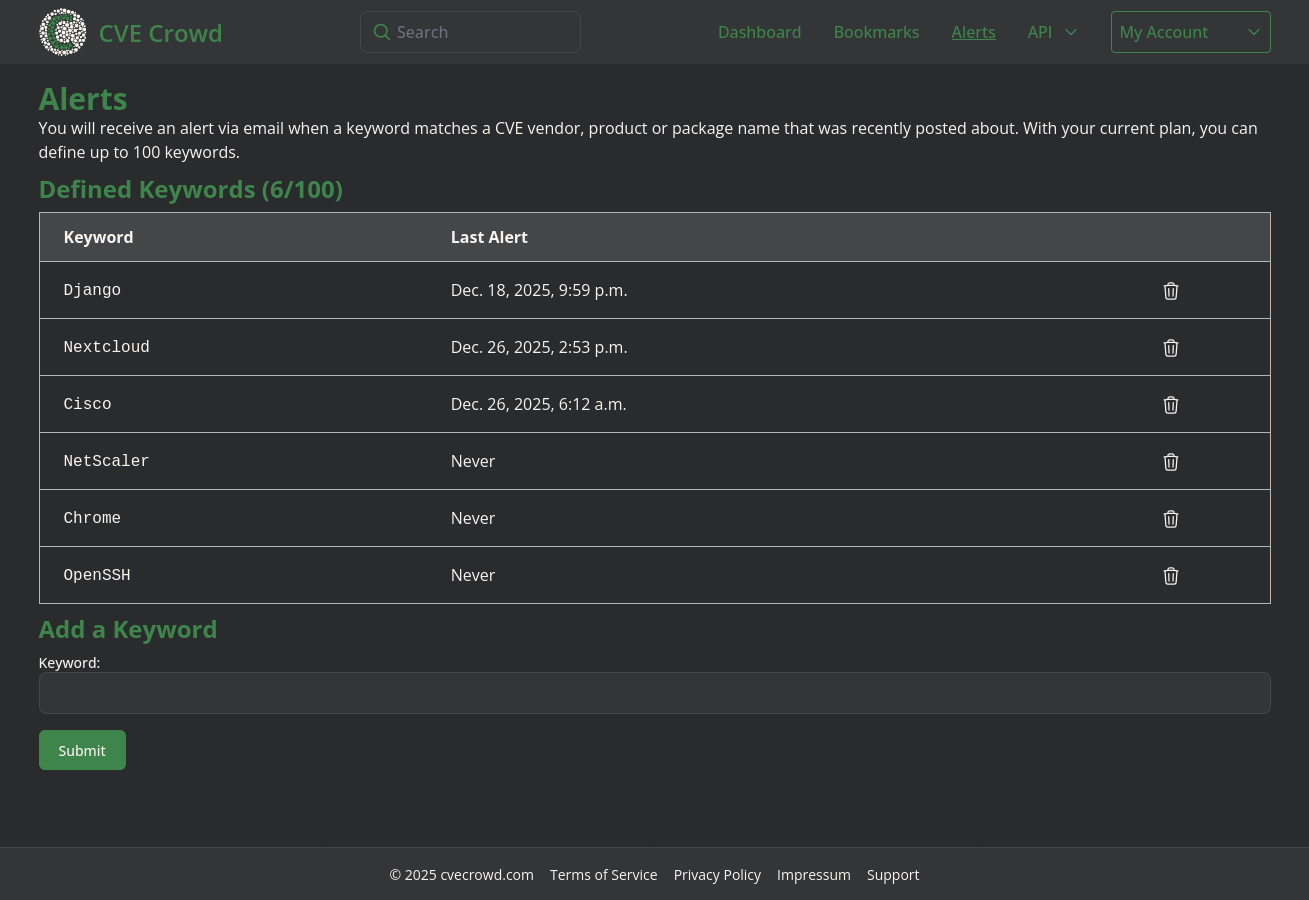Delete the Django keyword with trash icon
The height and width of the screenshot is (900, 1309).
coord(1170,291)
